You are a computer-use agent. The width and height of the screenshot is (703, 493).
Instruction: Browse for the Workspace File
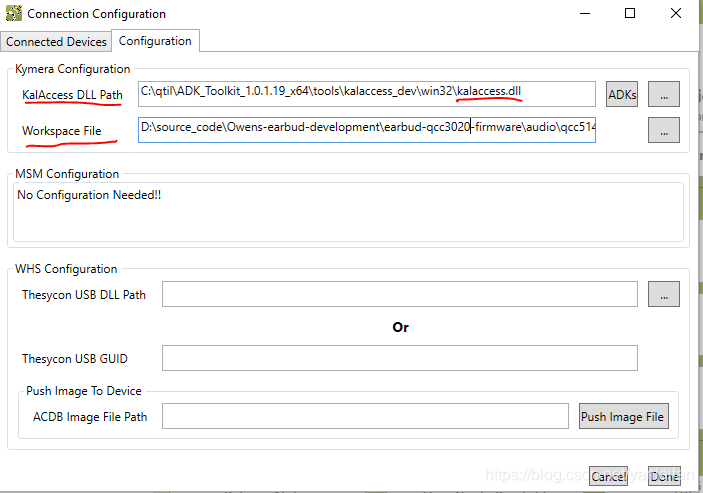[x=664, y=130]
